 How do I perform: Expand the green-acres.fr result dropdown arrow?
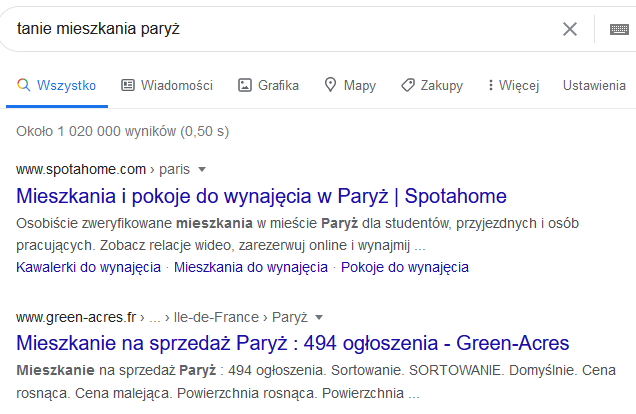[x=319, y=317]
